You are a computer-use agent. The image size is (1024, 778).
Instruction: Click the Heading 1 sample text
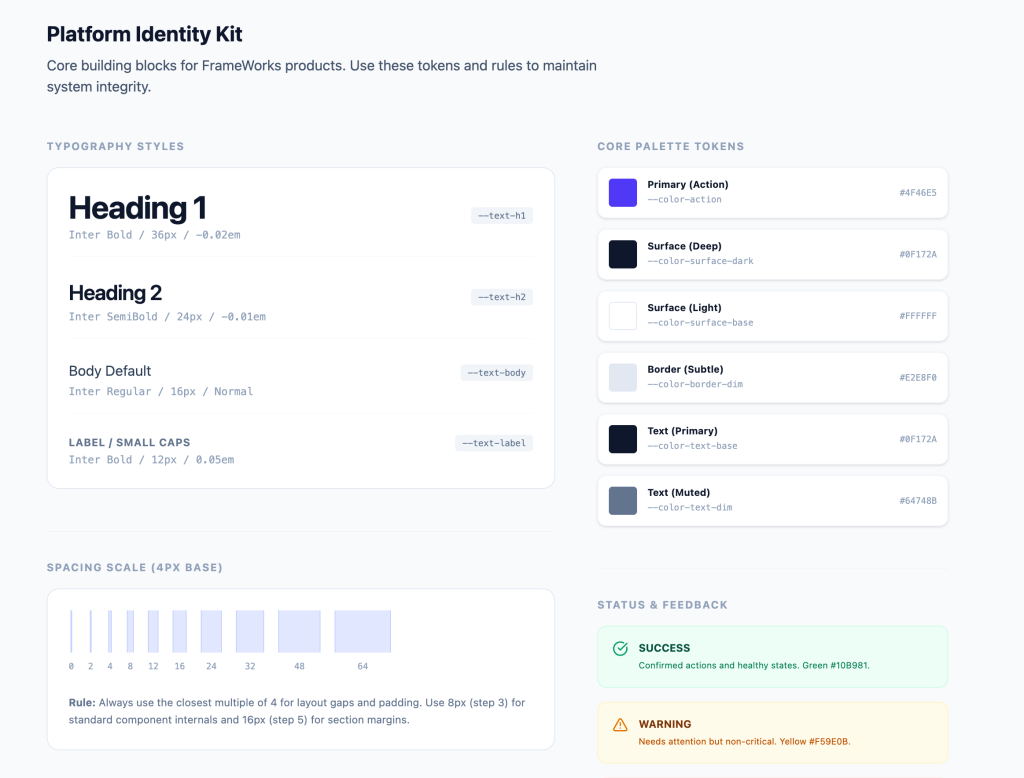137,208
